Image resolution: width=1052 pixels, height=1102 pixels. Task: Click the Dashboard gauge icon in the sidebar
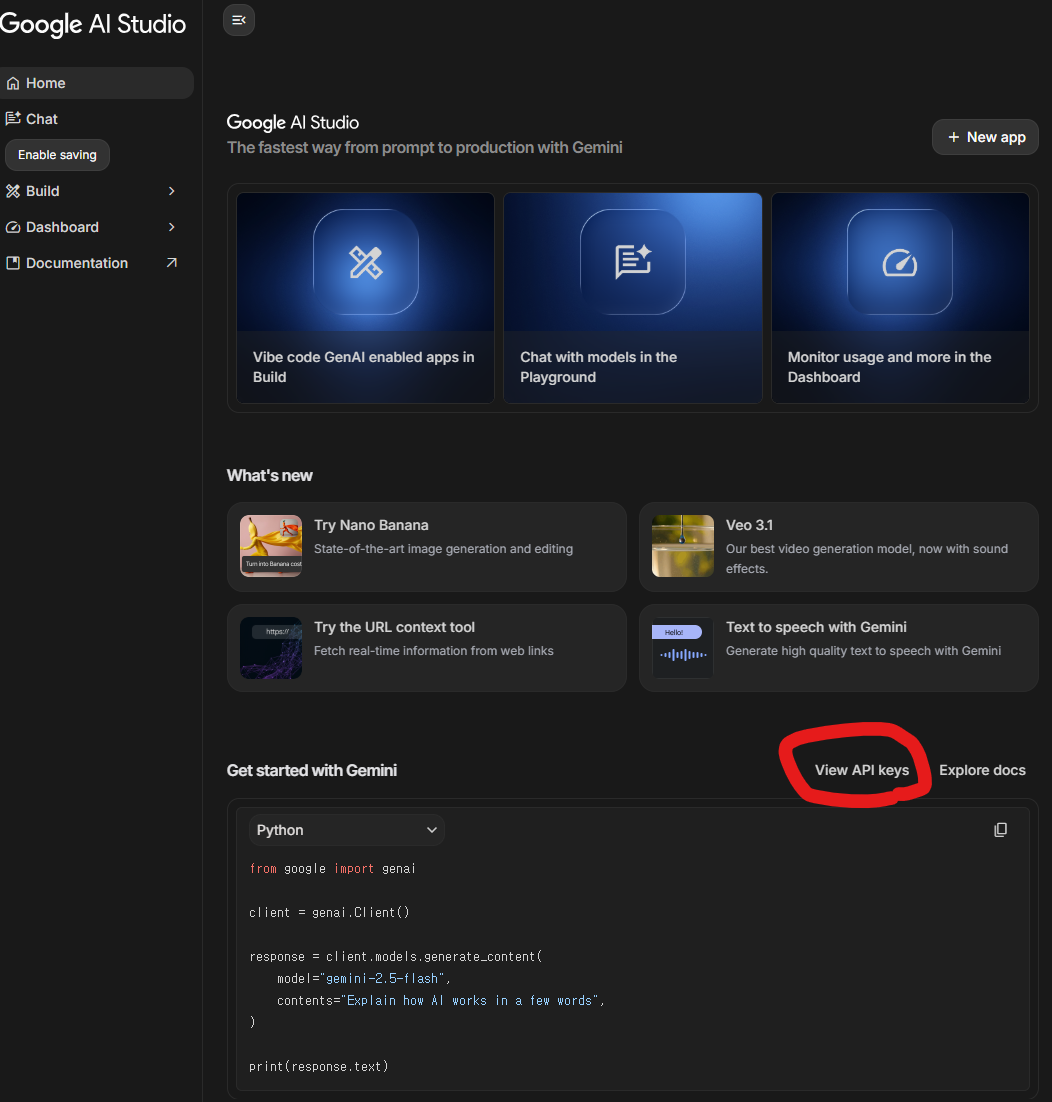tap(13, 227)
